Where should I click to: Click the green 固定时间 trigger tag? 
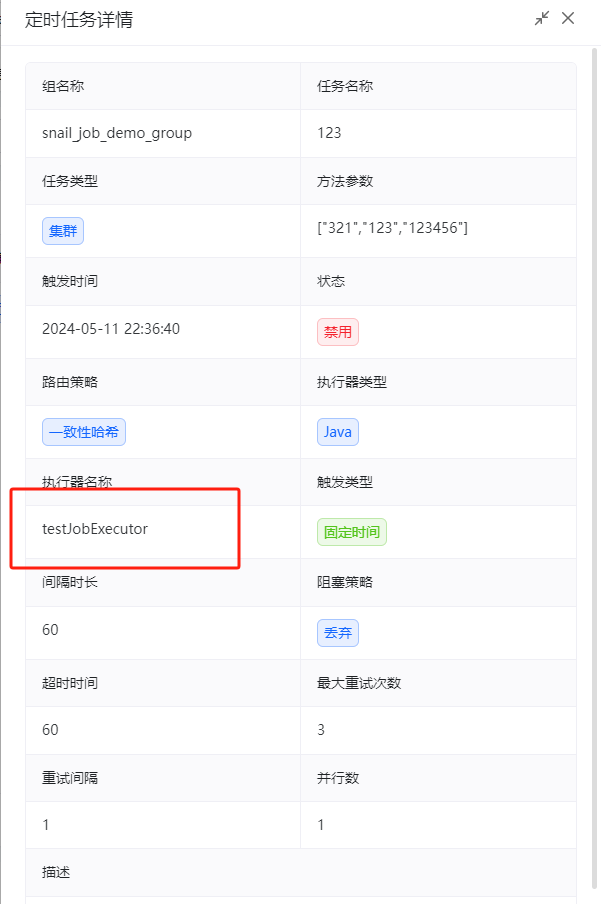[x=351, y=532]
